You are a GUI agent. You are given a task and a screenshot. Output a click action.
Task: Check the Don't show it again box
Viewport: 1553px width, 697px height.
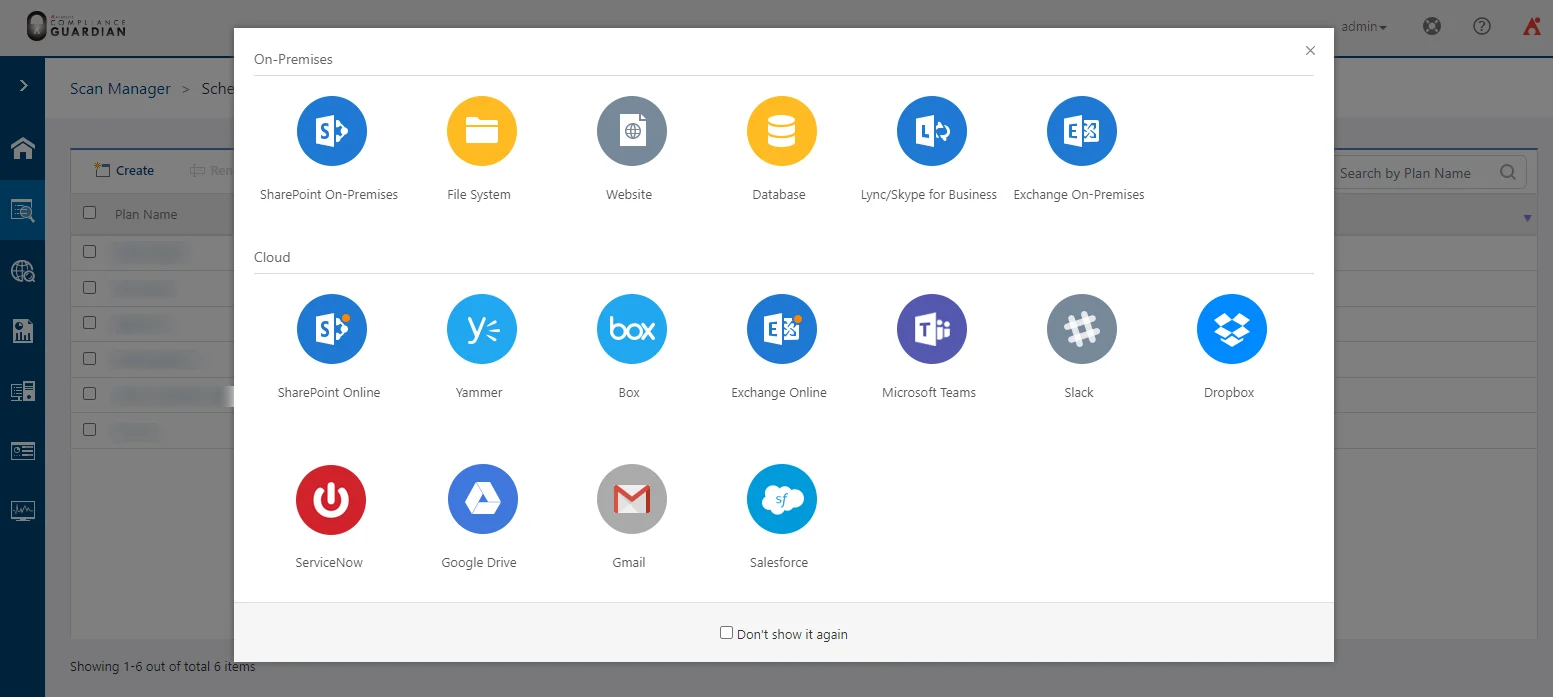(727, 633)
